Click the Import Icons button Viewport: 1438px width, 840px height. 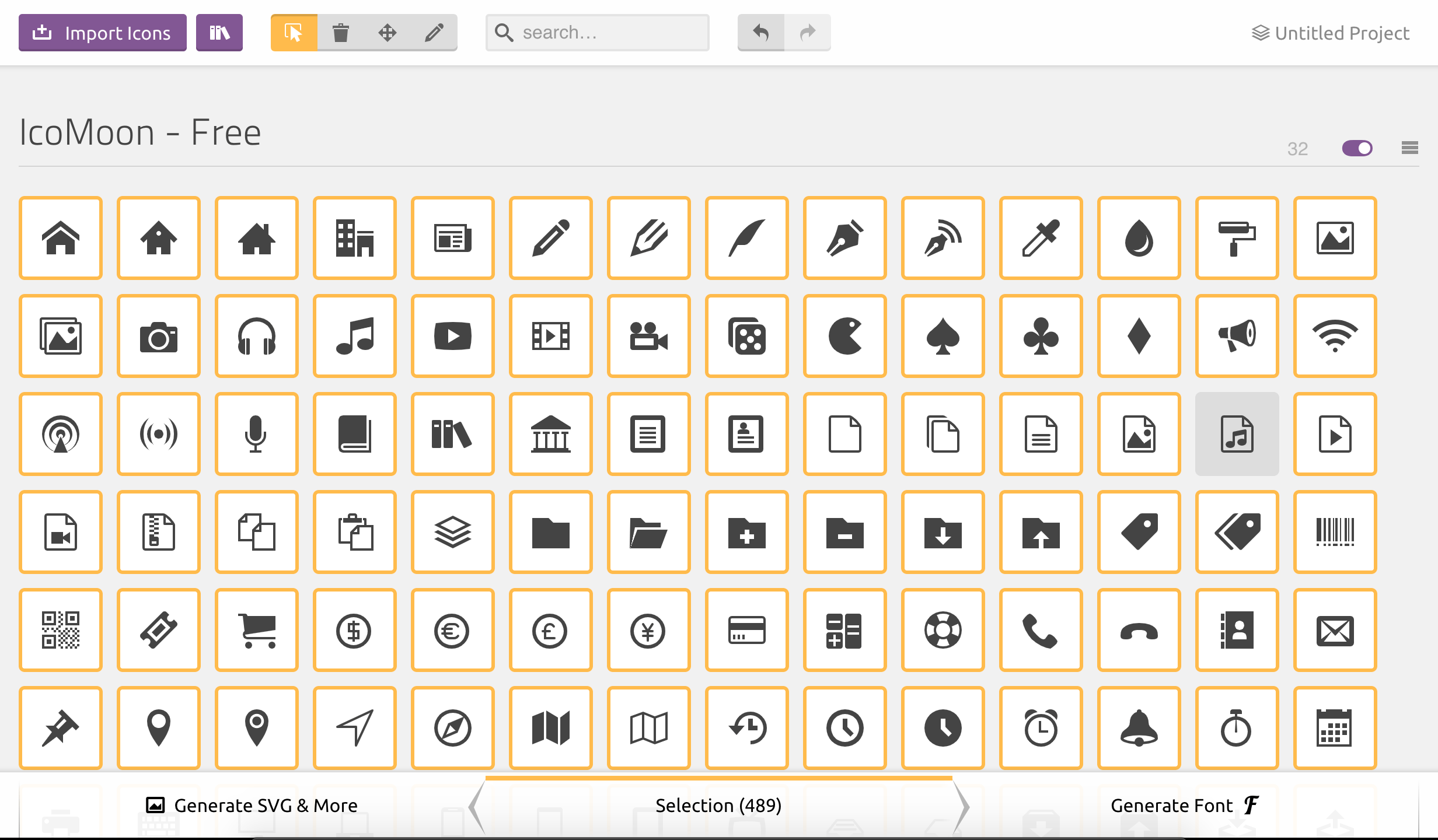pos(103,33)
